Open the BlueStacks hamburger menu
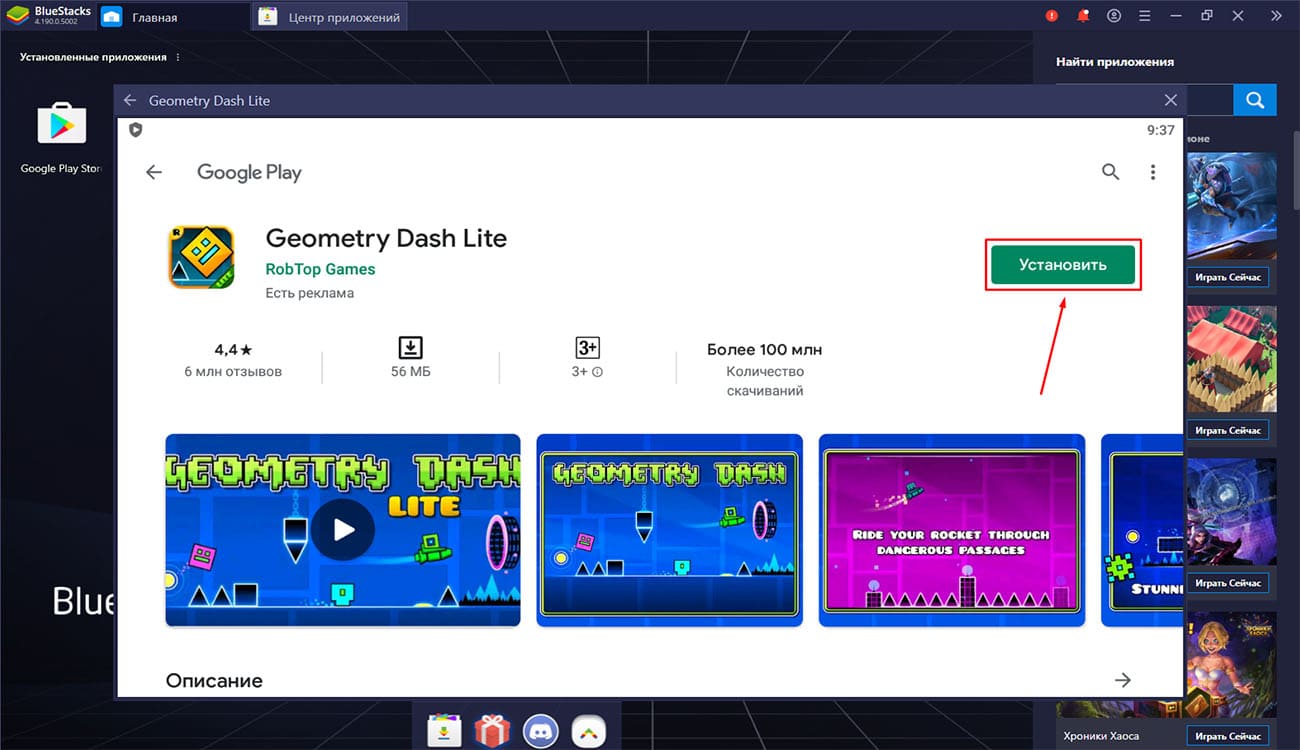 click(1145, 16)
